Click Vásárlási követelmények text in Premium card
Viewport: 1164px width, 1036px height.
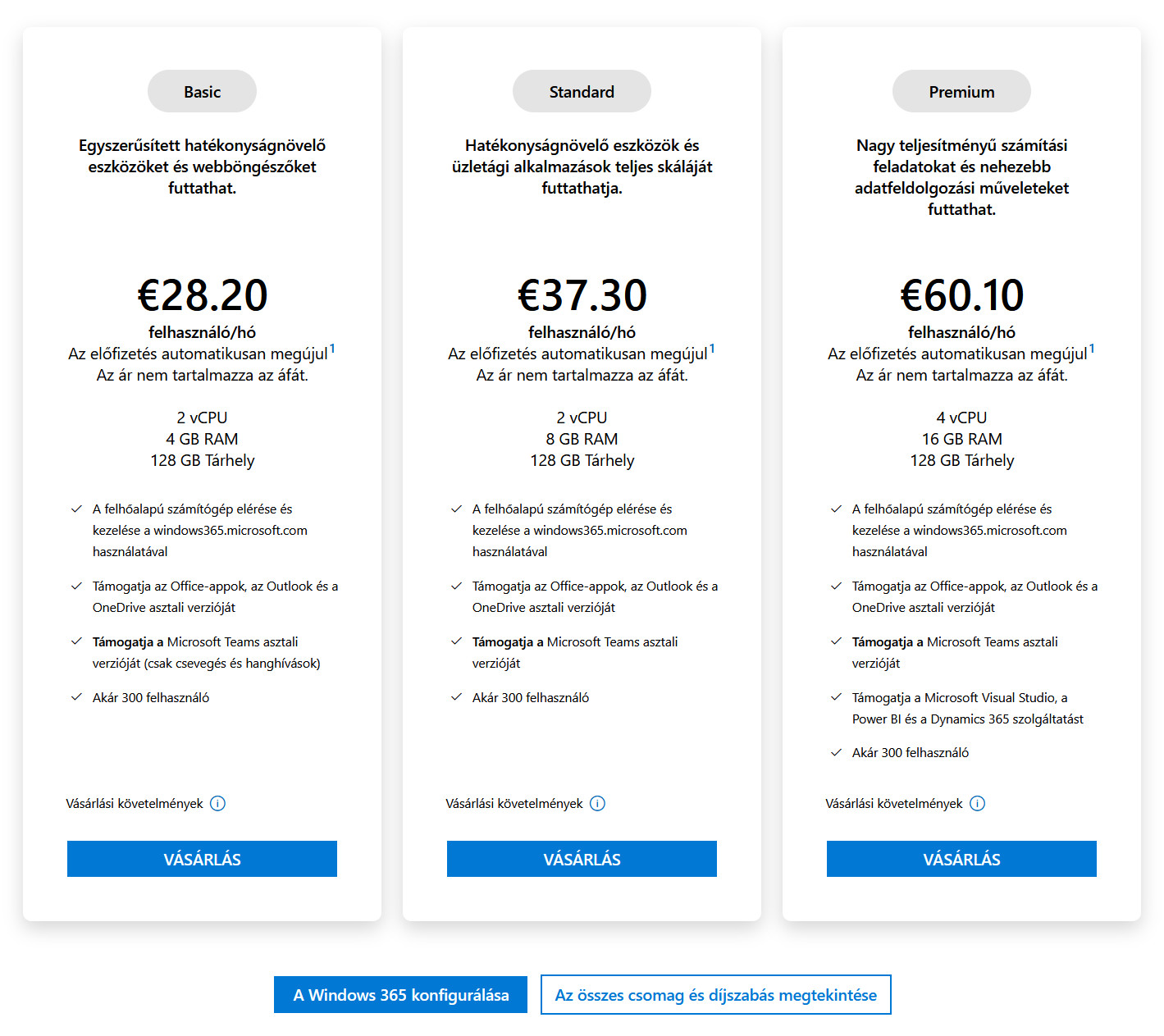[894, 804]
